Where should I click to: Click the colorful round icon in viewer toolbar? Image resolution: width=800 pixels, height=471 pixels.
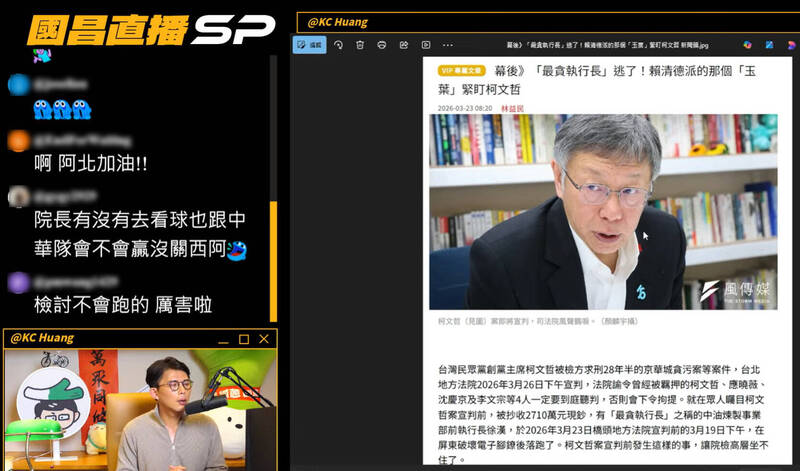point(747,45)
